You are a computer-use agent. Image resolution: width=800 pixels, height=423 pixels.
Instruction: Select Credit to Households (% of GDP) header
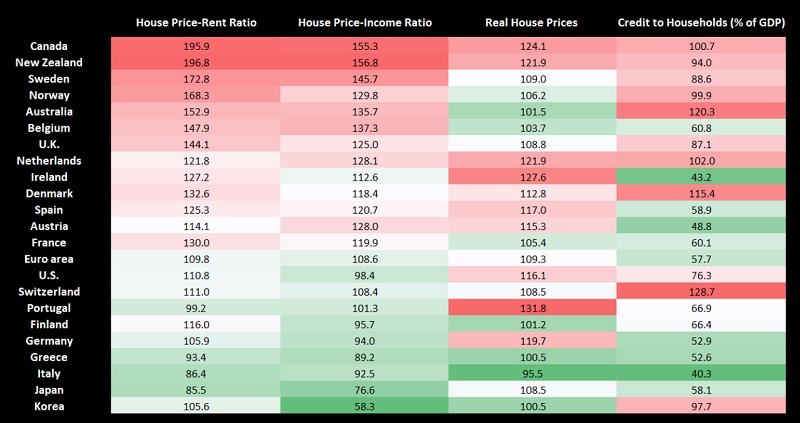(702, 21)
